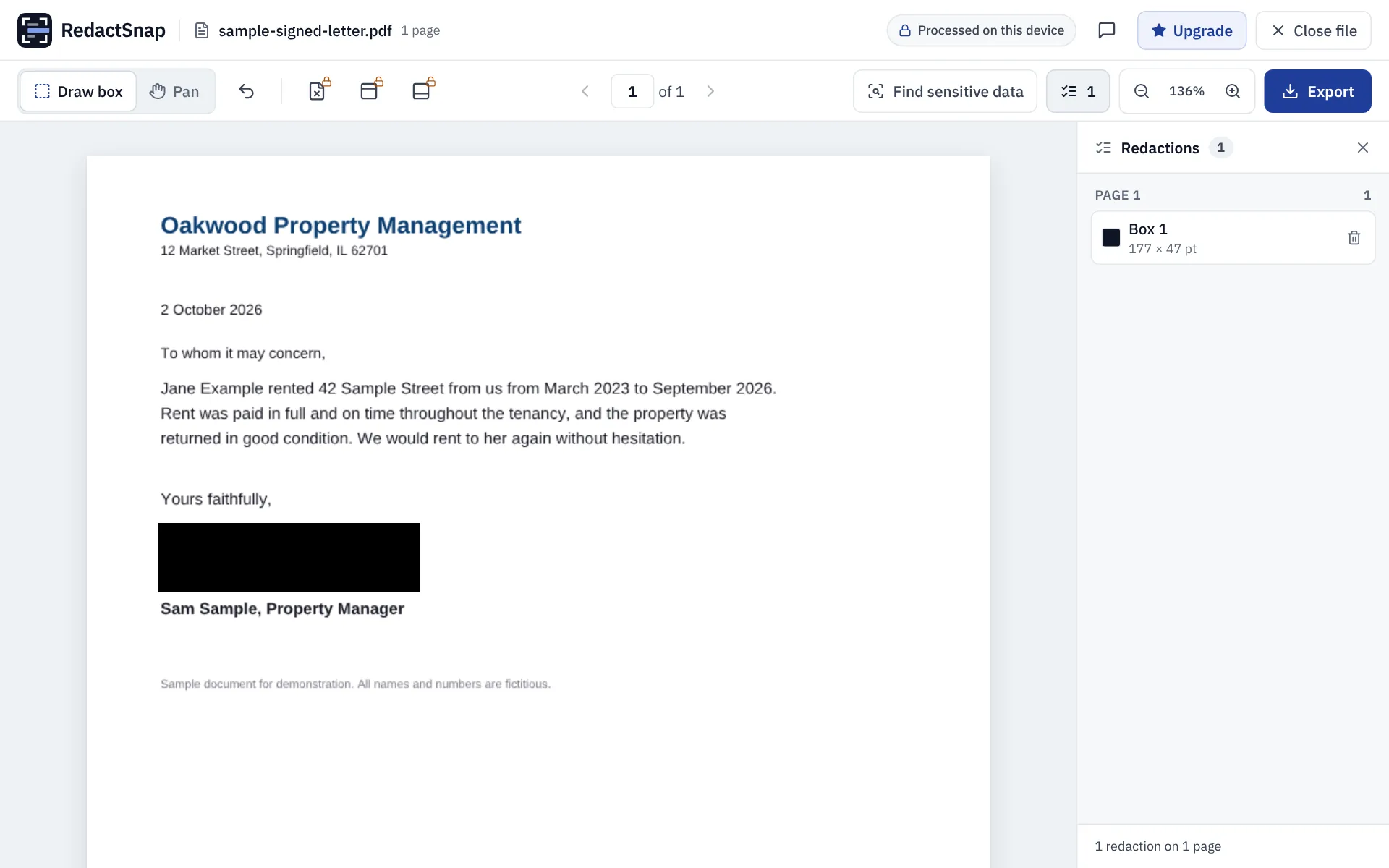
Task: Click the page number input field
Action: [632, 91]
